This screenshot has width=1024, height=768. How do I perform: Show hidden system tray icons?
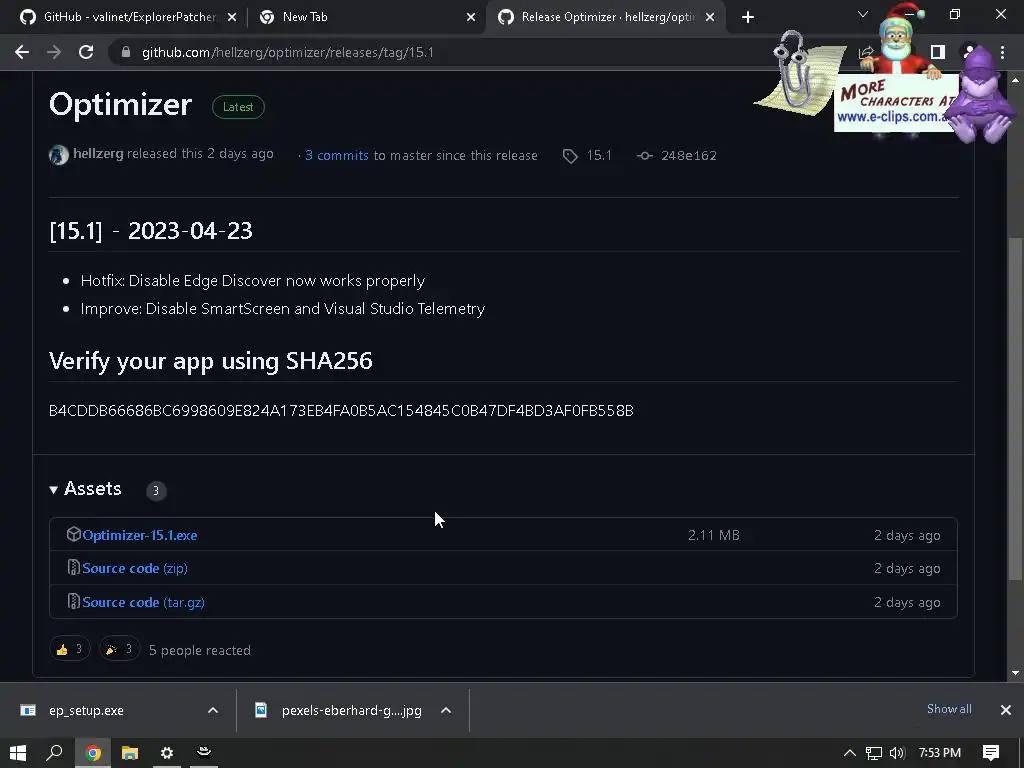850,753
